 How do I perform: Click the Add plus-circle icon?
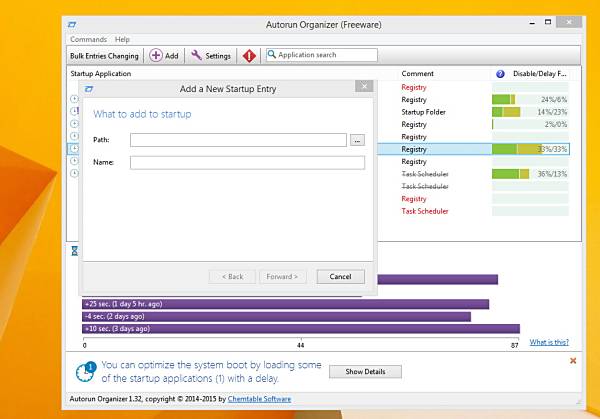click(x=156, y=55)
